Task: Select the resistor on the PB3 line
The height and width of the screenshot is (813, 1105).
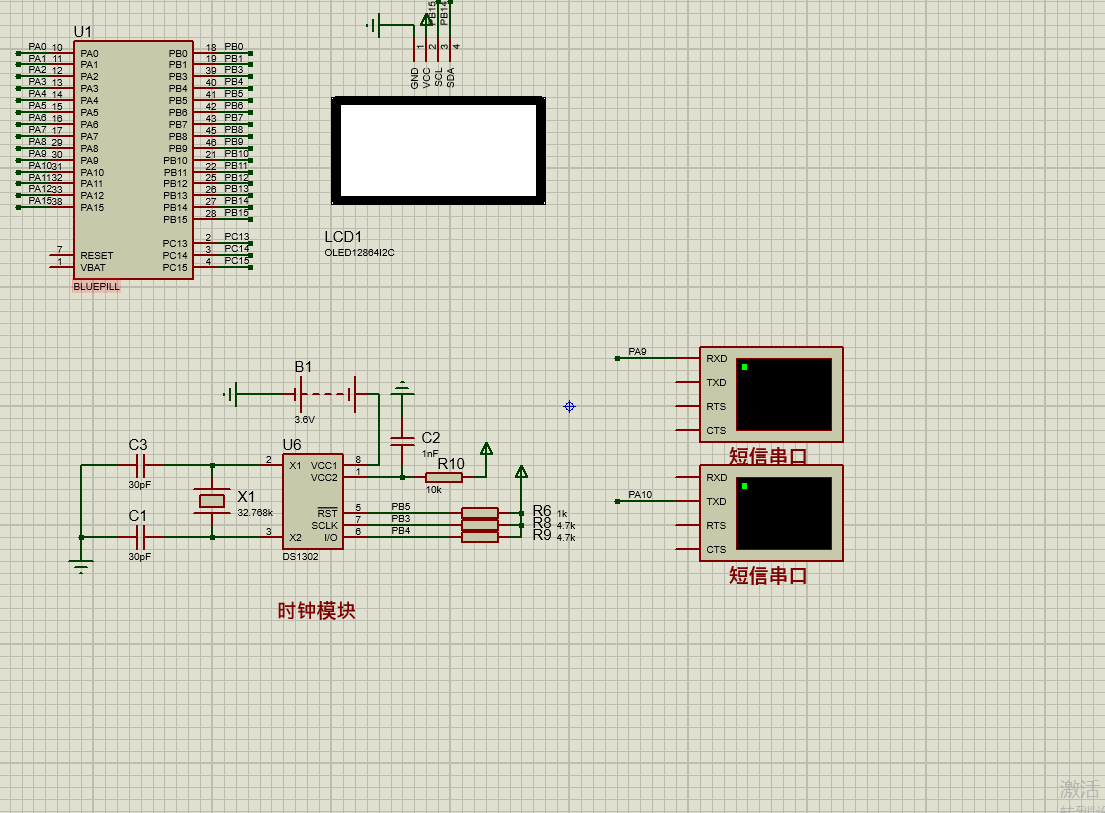Action: coord(480,525)
